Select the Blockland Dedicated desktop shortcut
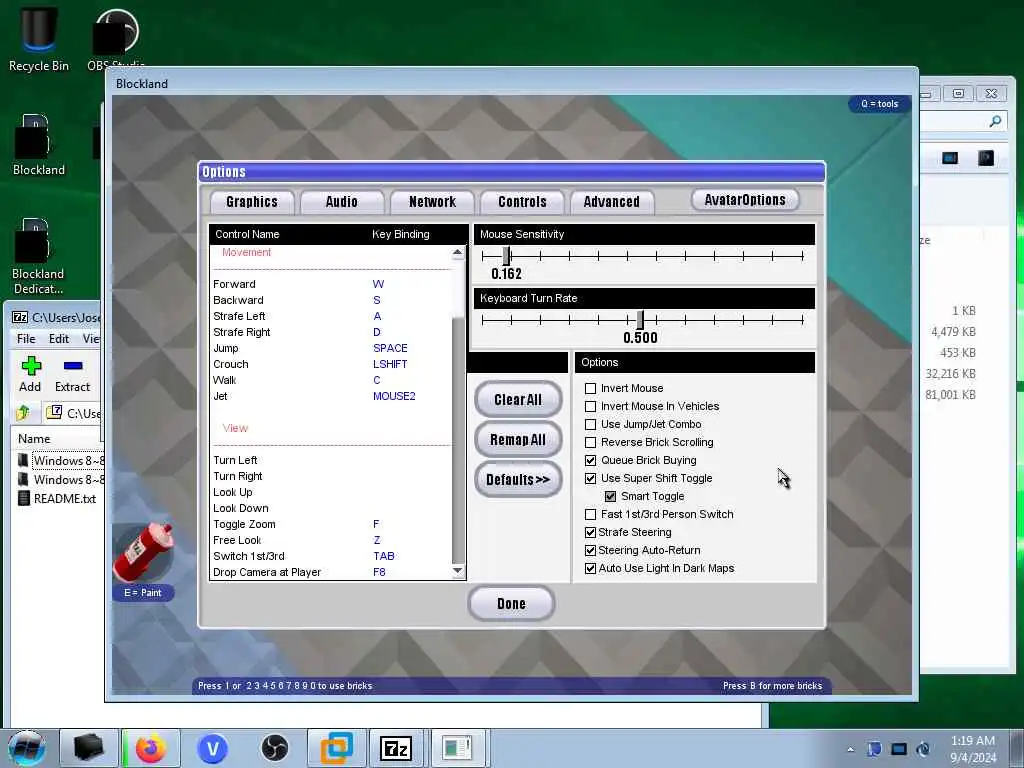1024x768 pixels. coord(38,256)
